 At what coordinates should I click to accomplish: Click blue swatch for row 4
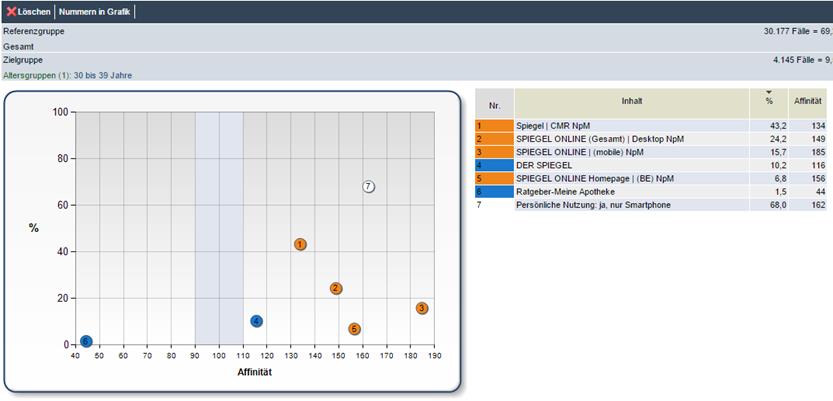pyautogui.click(x=495, y=165)
